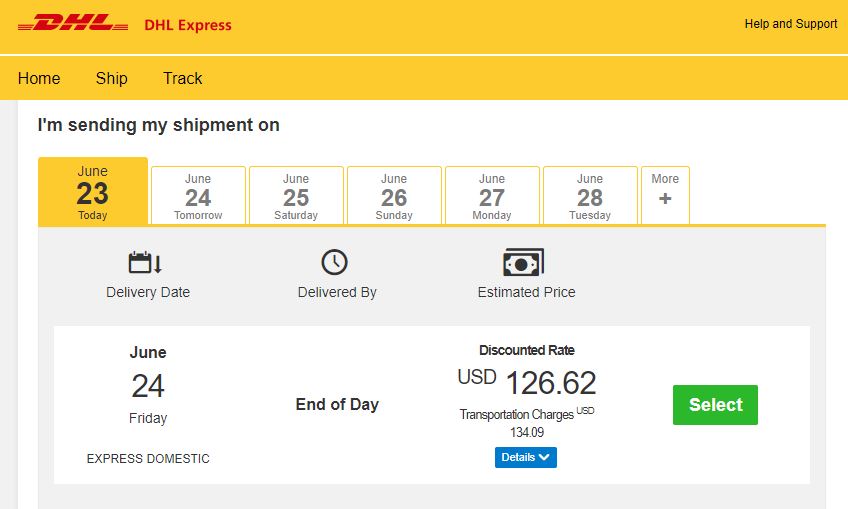This screenshot has height=509, width=848.
Task: Click the Delivered By clock icon
Action: click(x=334, y=262)
